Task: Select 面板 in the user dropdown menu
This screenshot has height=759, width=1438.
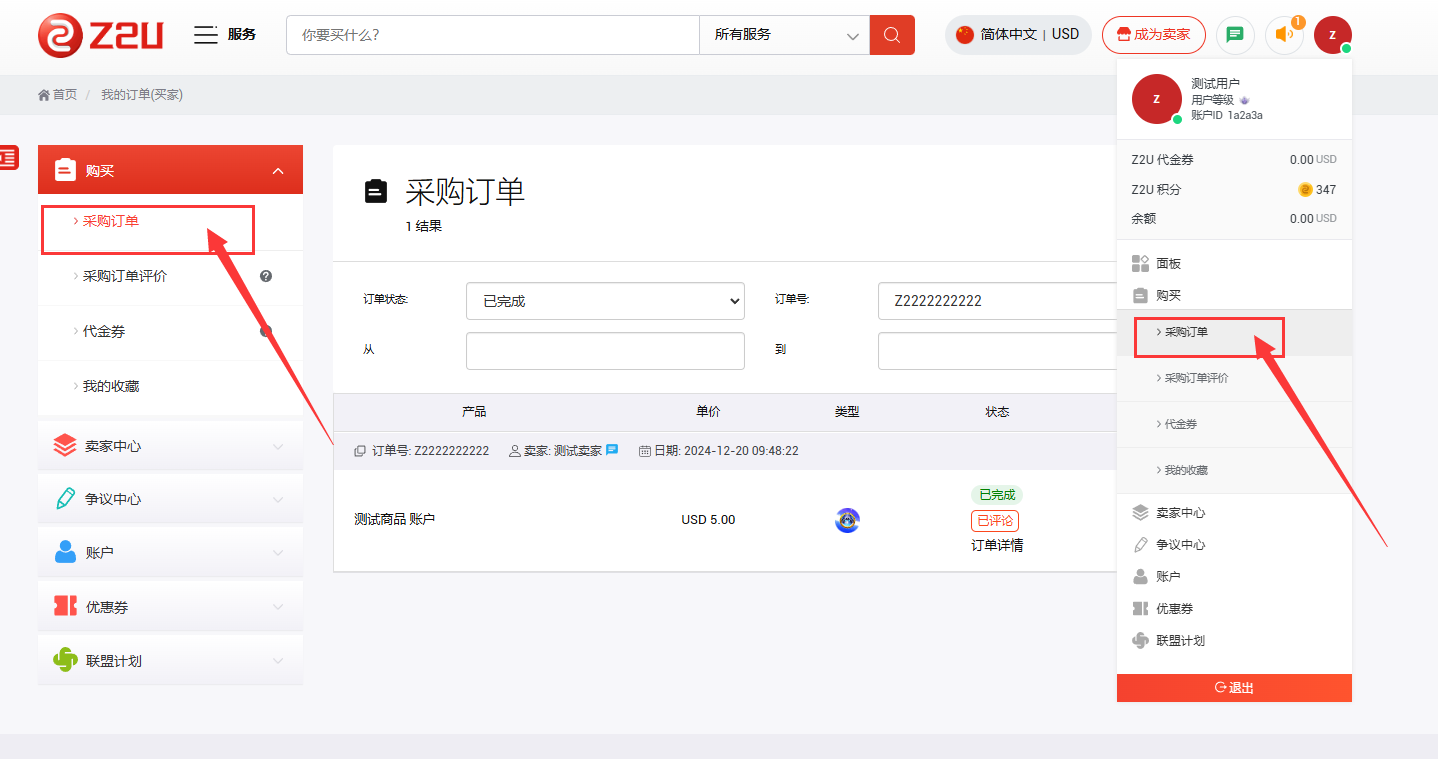Action: coord(1168,264)
